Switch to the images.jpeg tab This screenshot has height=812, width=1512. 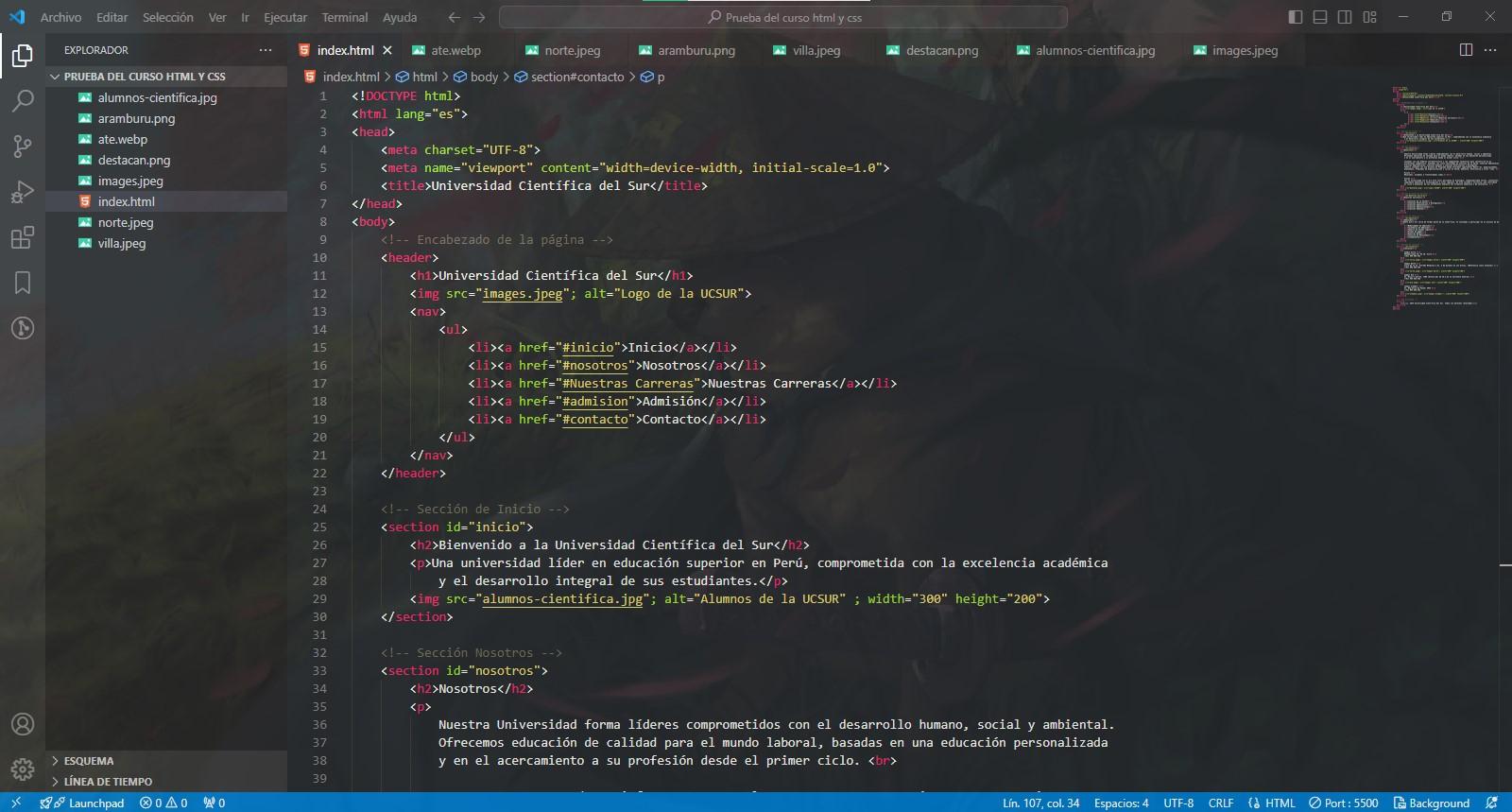pyautogui.click(x=1245, y=50)
